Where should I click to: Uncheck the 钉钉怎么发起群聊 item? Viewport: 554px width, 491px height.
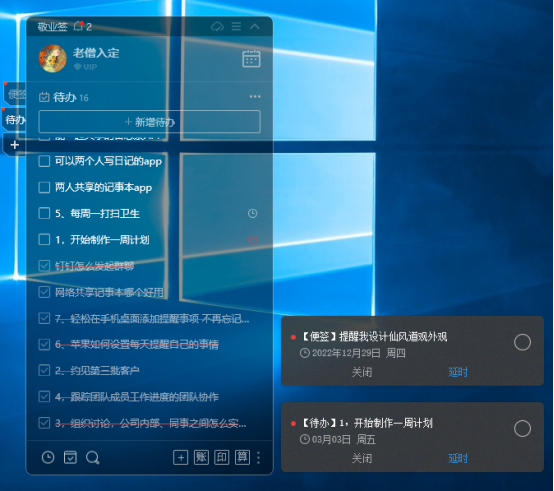pos(44,266)
